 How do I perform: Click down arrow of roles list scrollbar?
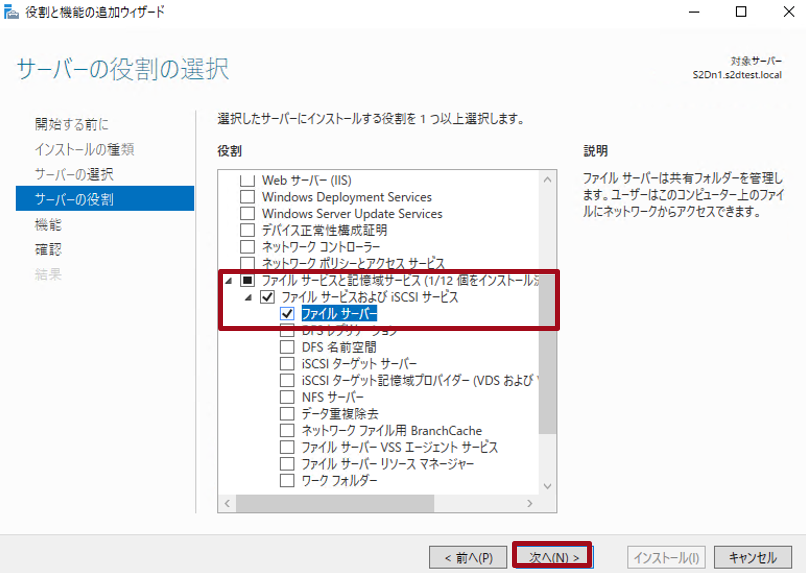(547, 486)
